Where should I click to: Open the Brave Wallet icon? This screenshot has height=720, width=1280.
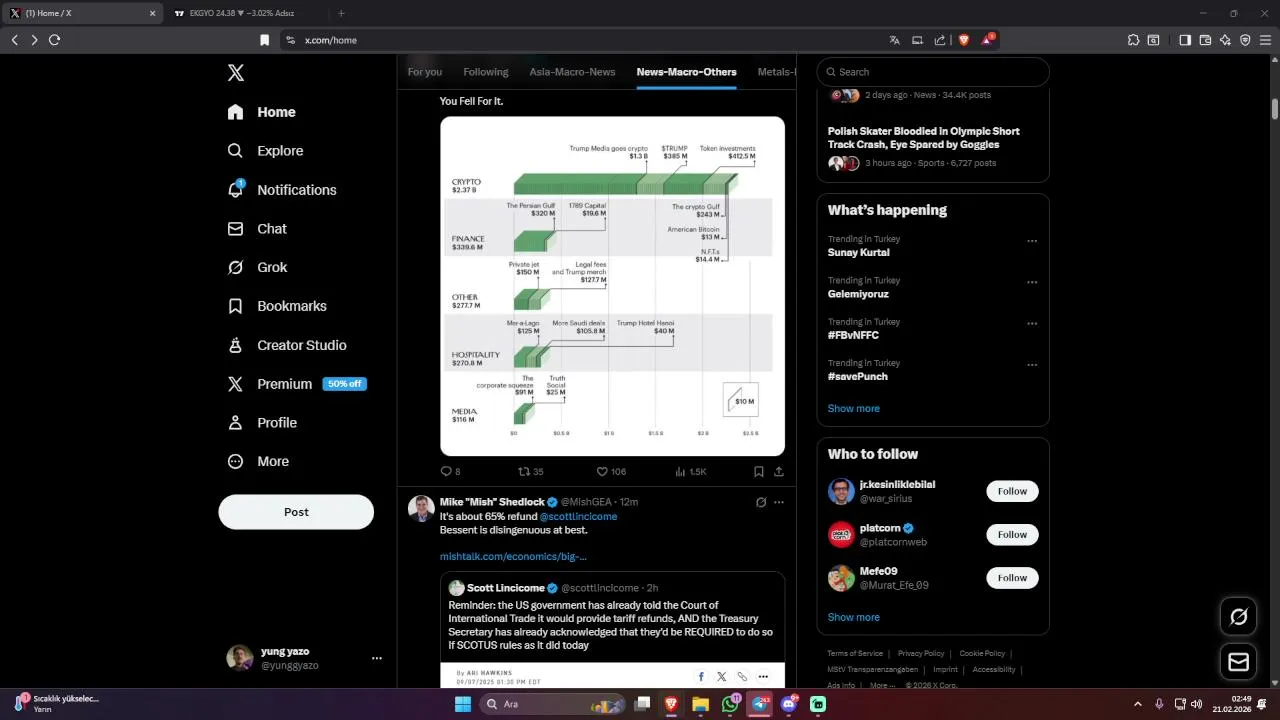click(x=1205, y=40)
